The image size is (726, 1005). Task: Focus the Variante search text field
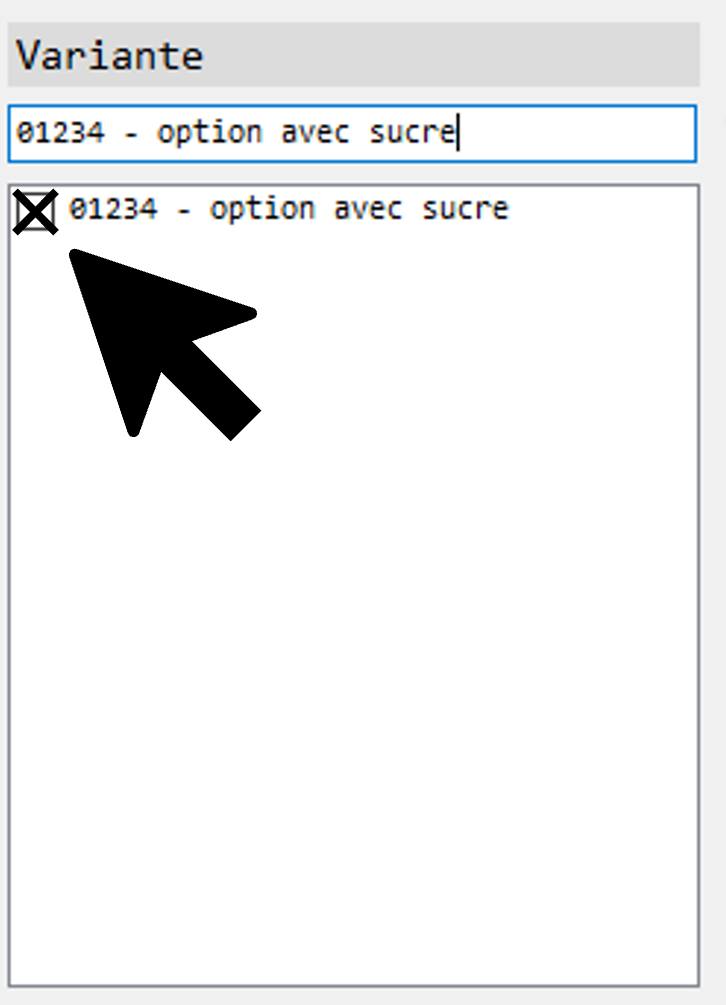[x=352, y=133]
